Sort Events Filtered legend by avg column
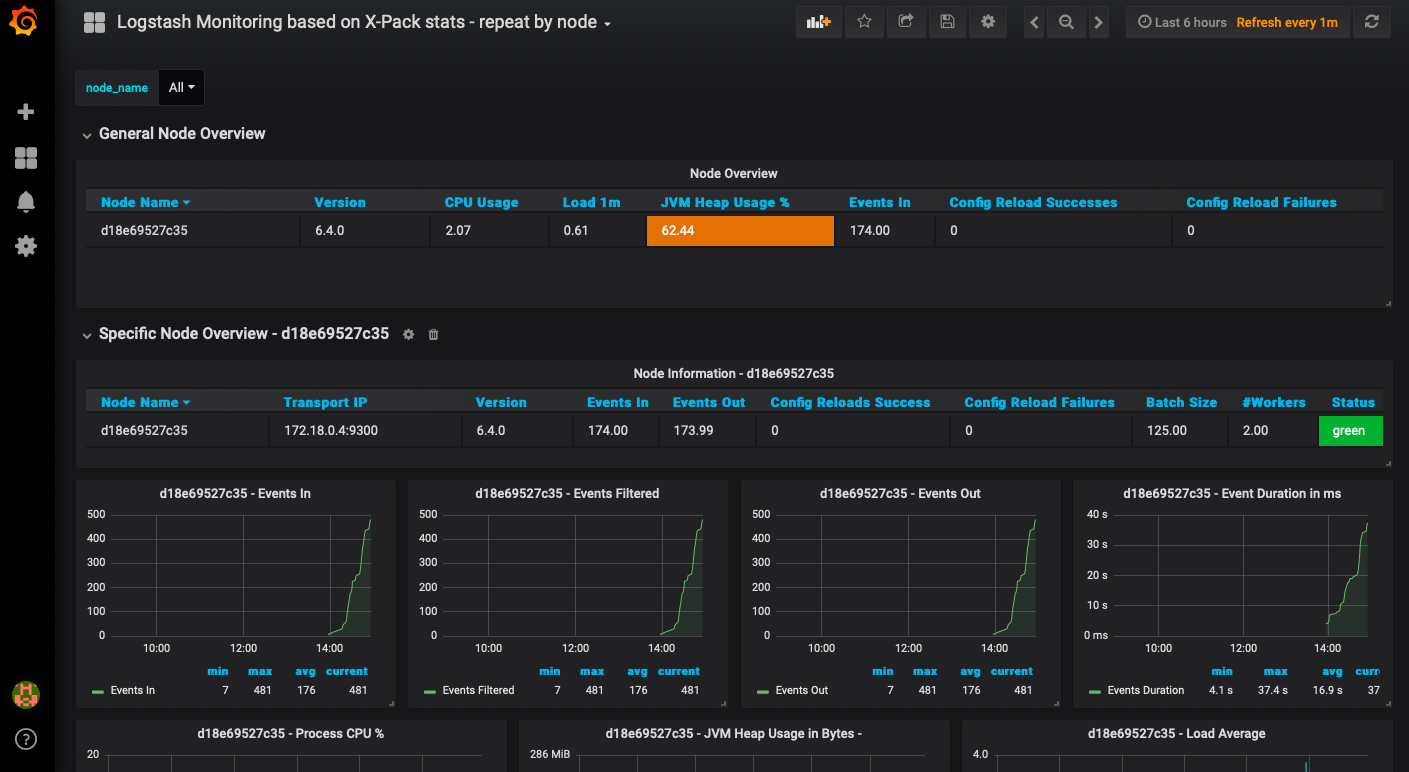Viewport: 1409px width, 772px height. (638, 671)
